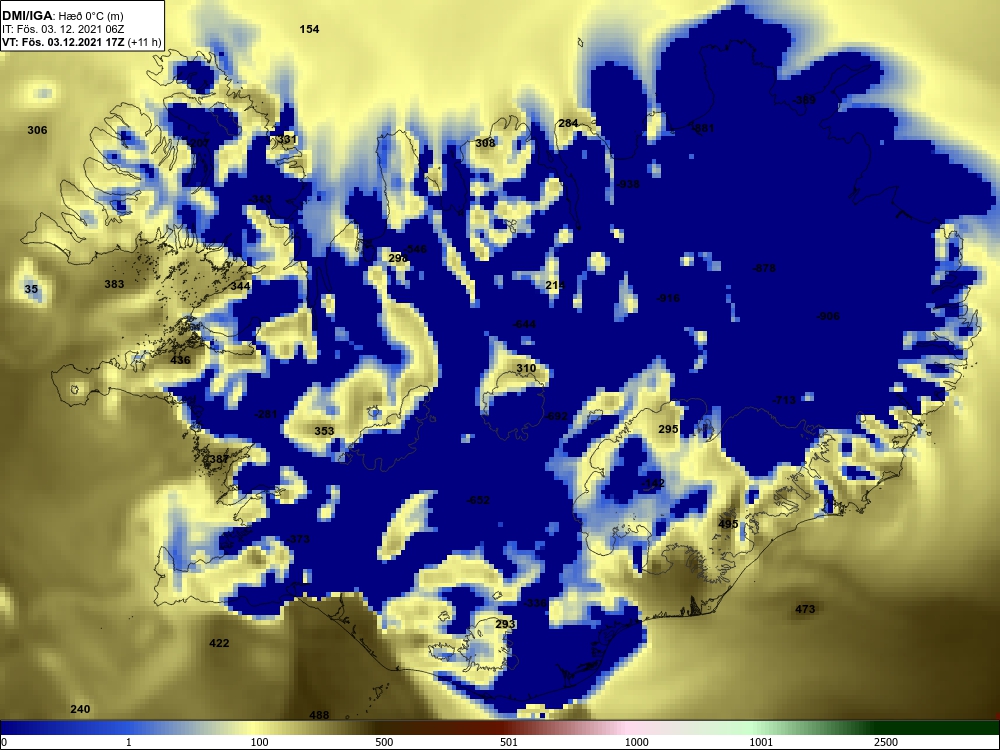The height and width of the screenshot is (750, 1000).
Task: Click the legend tick label 2500
Action: (x=886, y=742)
